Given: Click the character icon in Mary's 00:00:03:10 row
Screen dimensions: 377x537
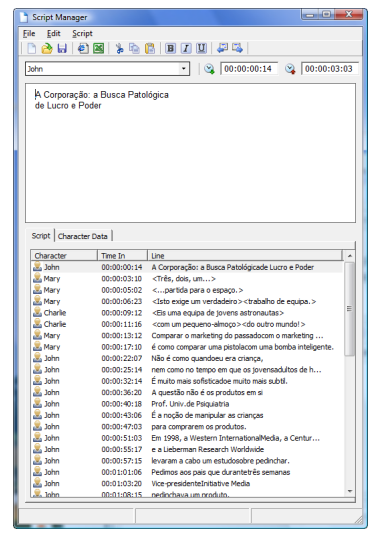Looking at the screenshot, I should pos(37,278).
